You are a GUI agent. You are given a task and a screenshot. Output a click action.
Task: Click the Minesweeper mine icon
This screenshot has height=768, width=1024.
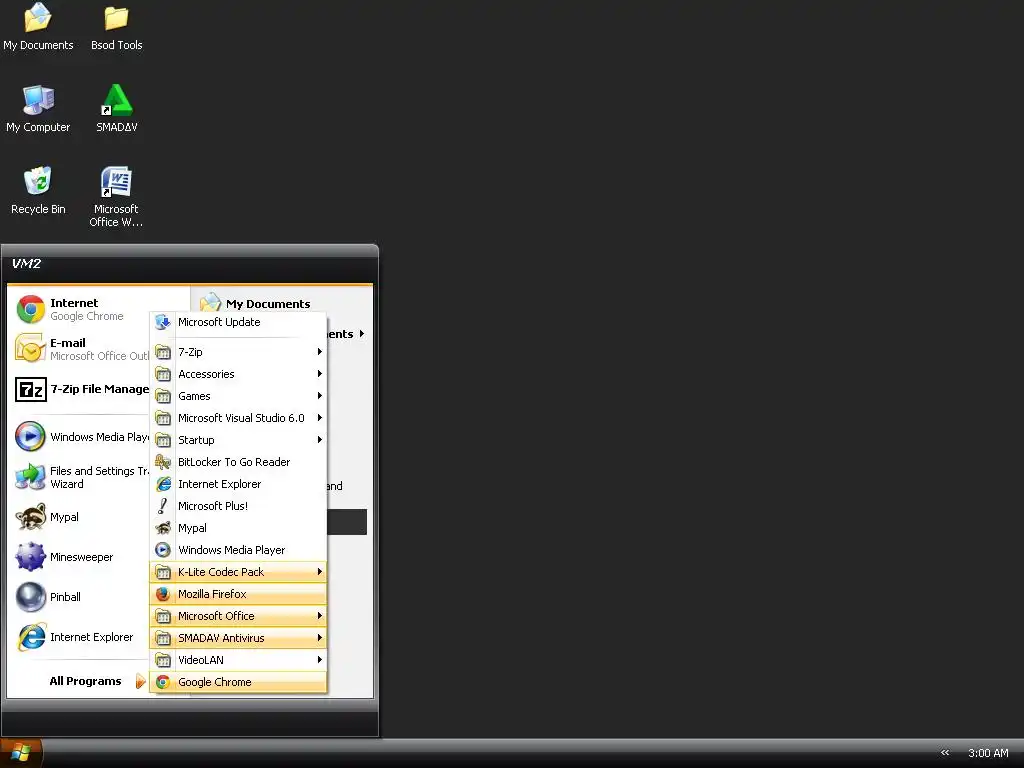click(31, 556)
